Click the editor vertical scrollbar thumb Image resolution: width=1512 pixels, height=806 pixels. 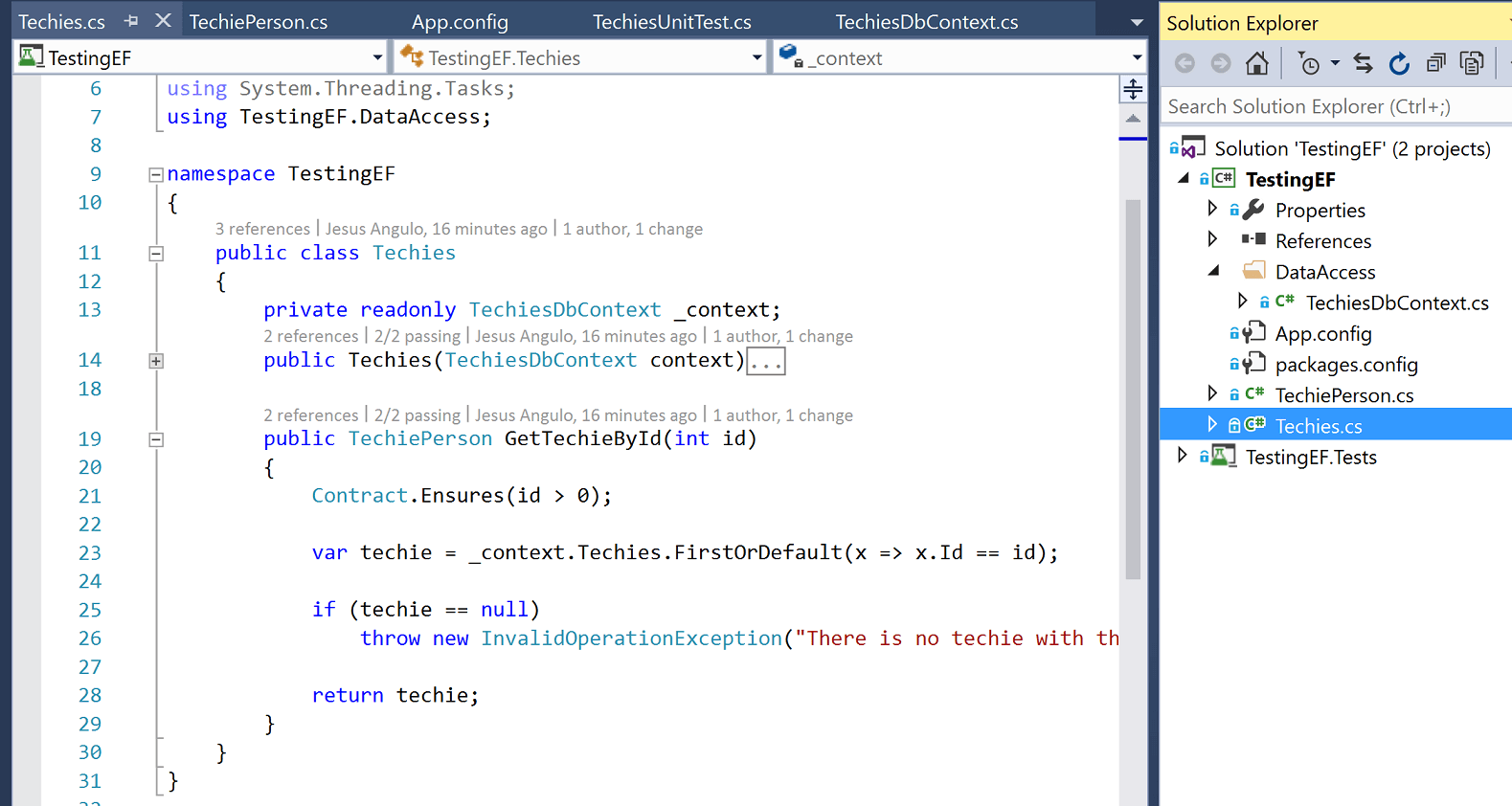[x=1133, y=389]
